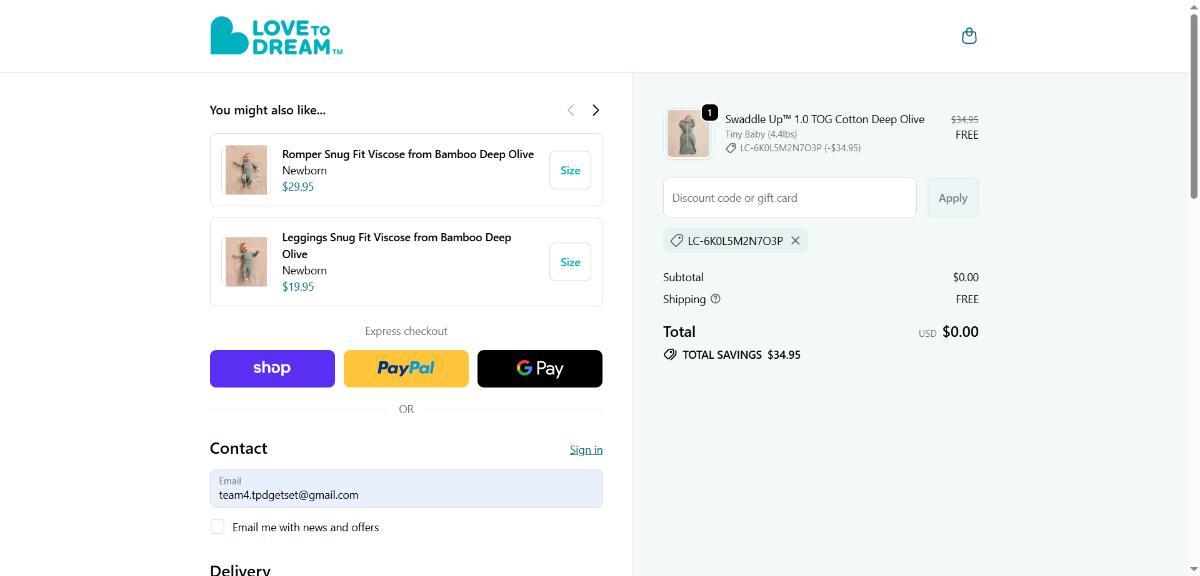Click the Email contact field
The width and height of the screenshot is (1200, 576).
pos(406,489)
